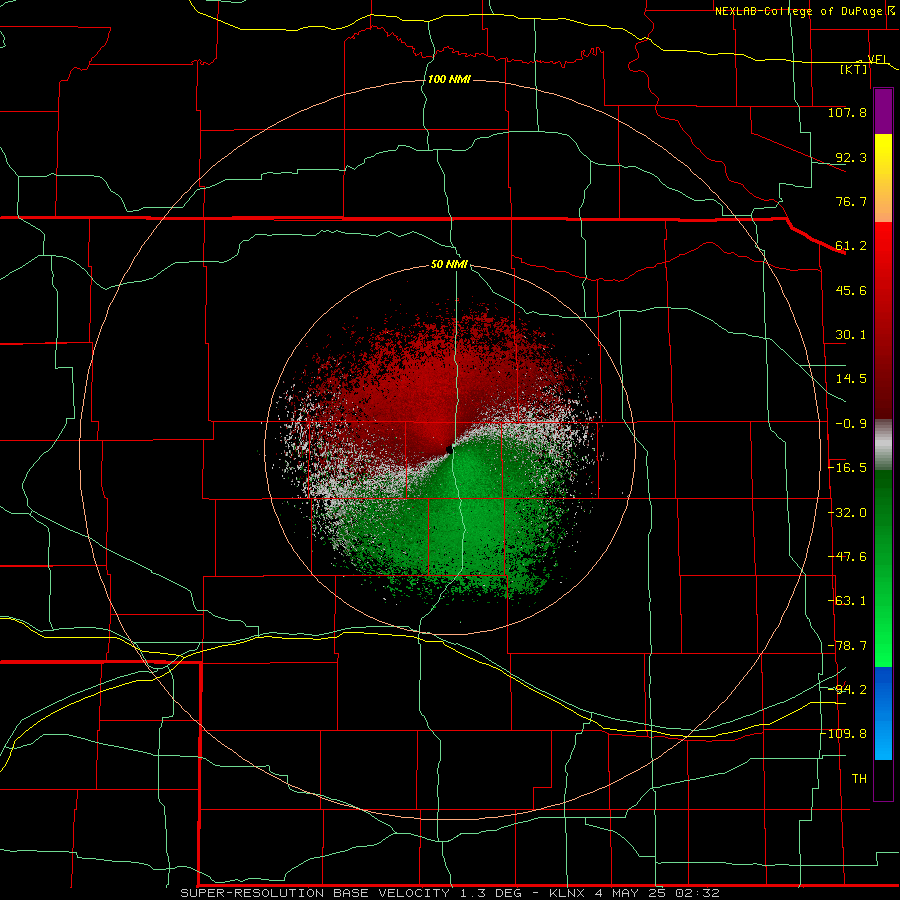The image size is (900, 900).
Task: Click the -109.8 velocity scale value
Action: (844, 734)
